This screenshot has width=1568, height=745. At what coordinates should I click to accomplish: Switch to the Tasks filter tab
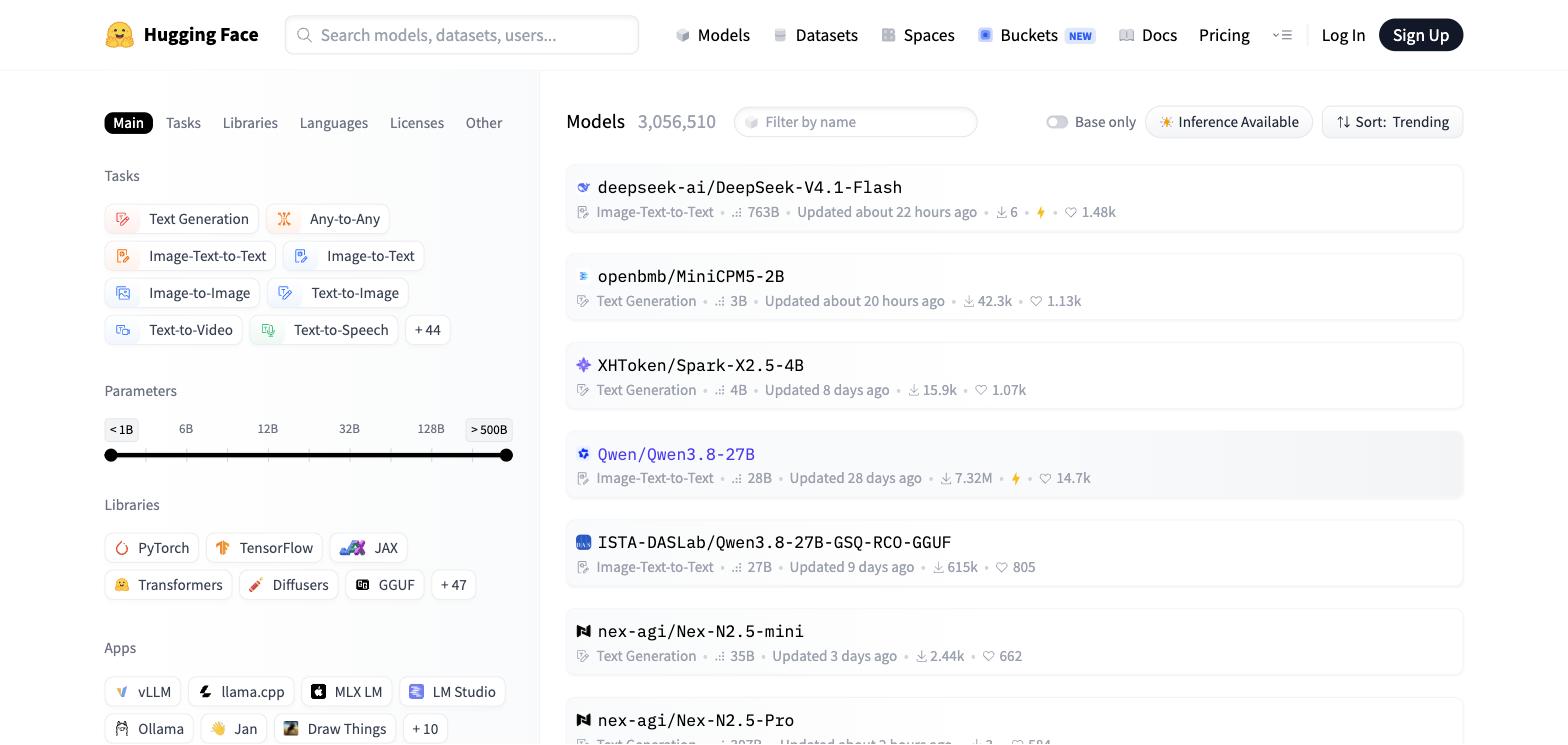(183, 123)
